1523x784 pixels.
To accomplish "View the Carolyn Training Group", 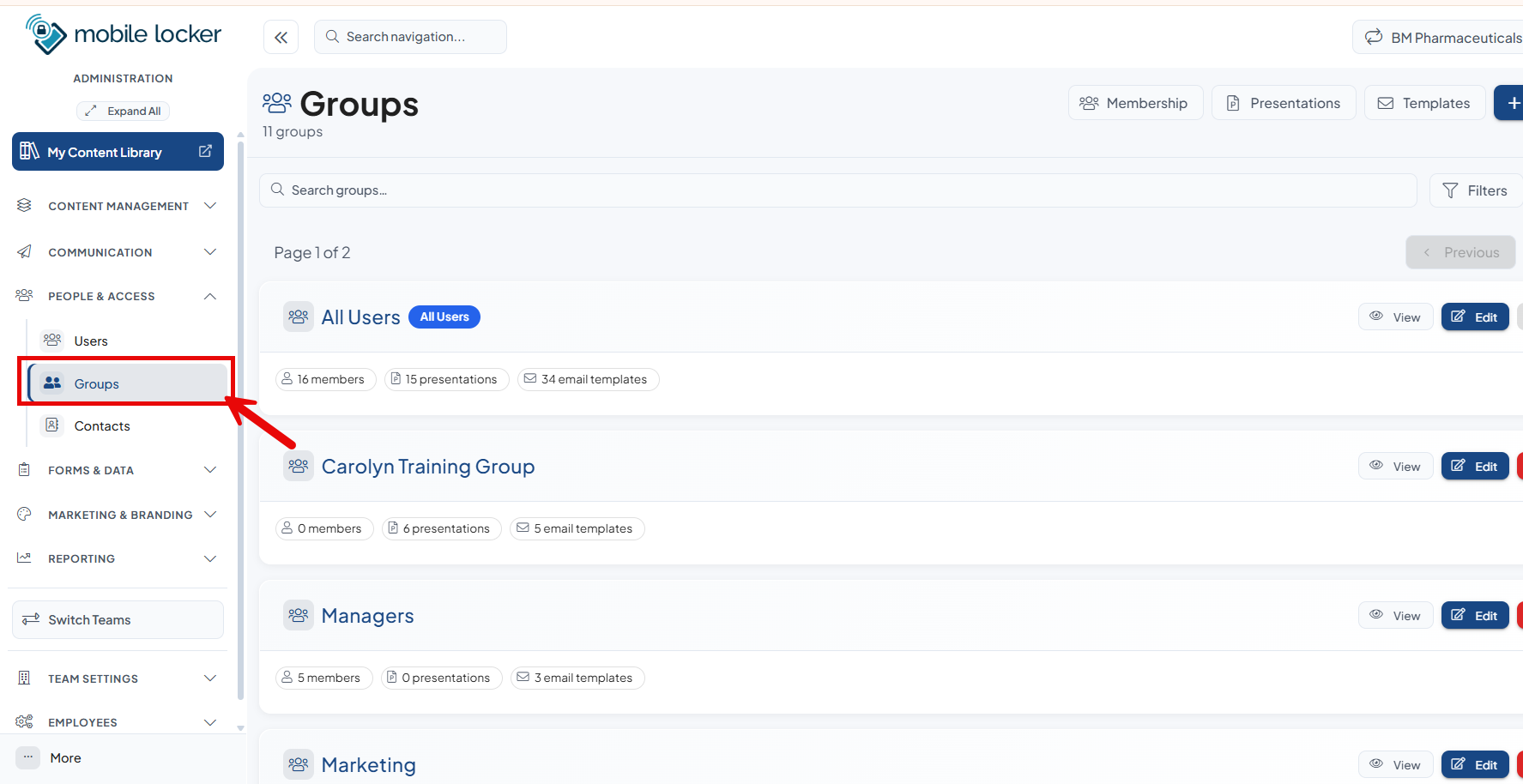I will [1395, 466].
